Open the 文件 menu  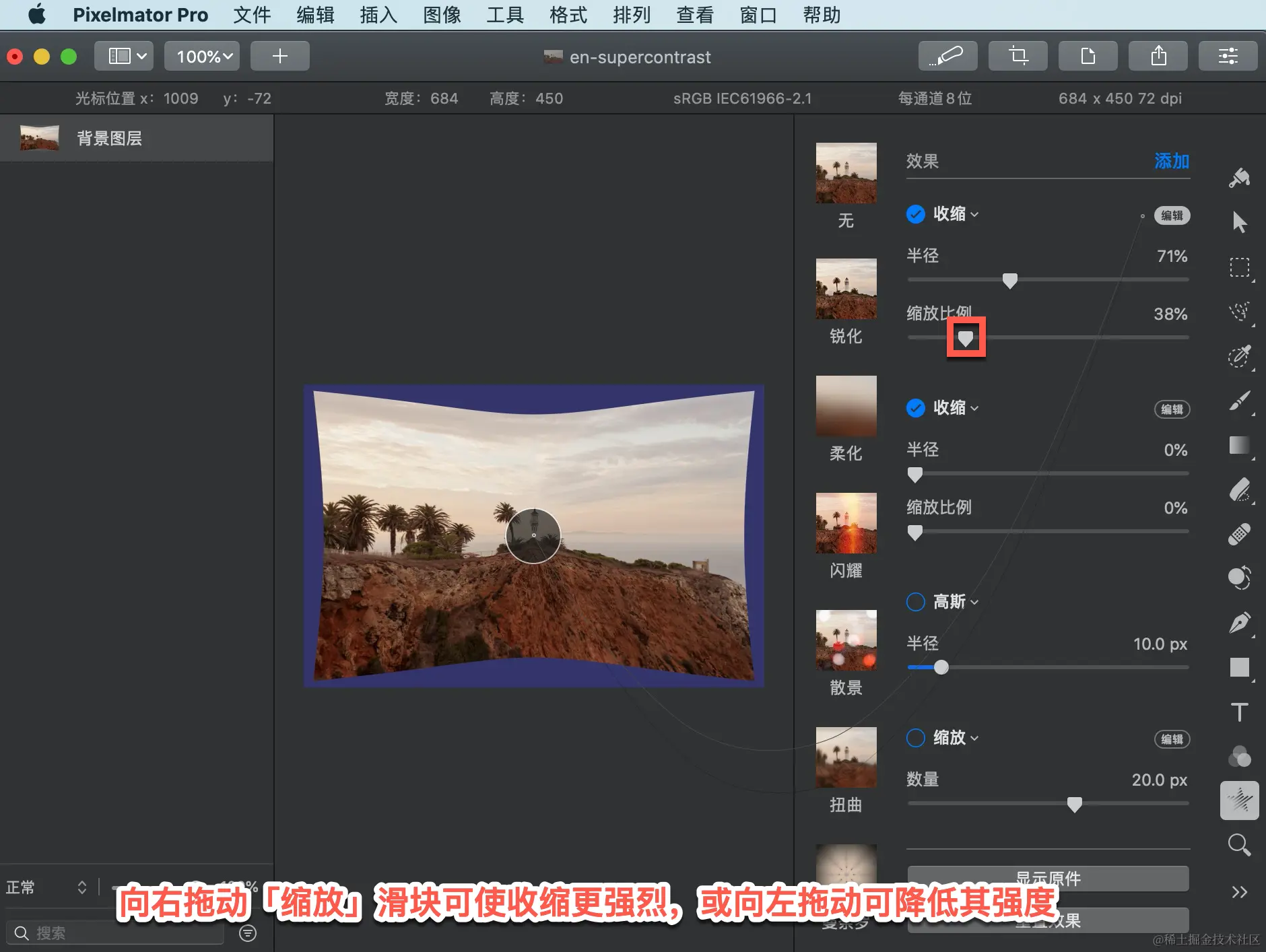252,15
